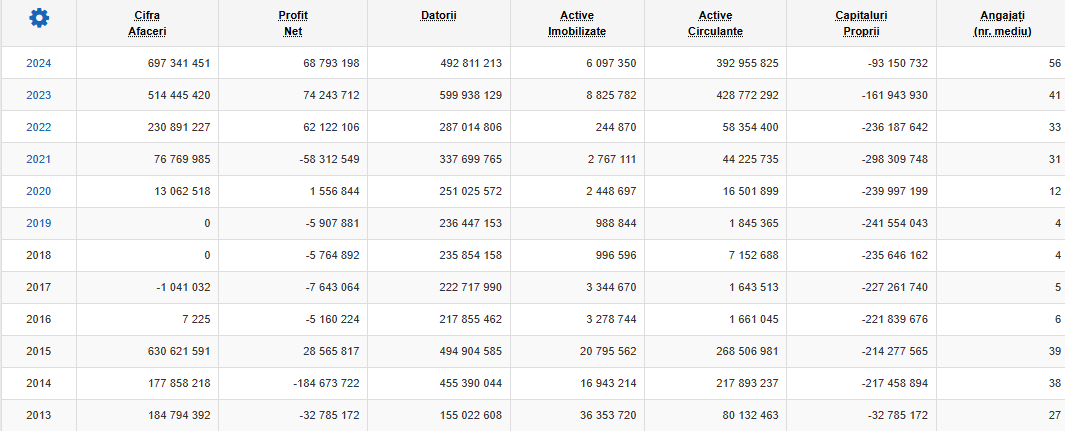
Task: Click the Active Circulante column header
Action: click(715, 23)
